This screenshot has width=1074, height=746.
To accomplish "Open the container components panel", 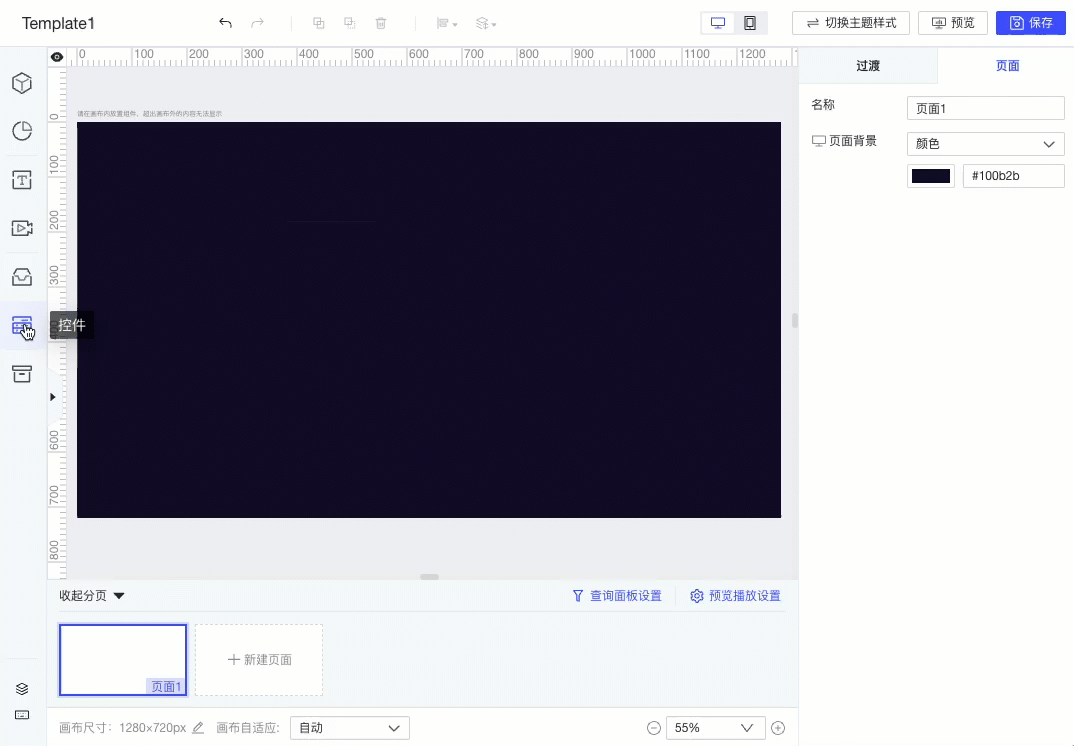I will (22, 373).
